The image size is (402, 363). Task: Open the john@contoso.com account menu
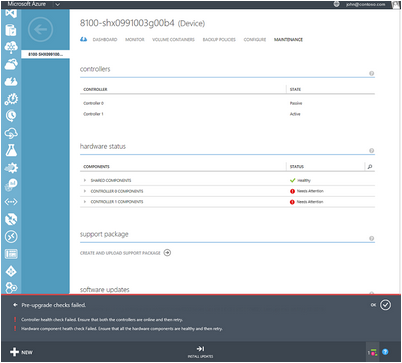click(365, 4)
